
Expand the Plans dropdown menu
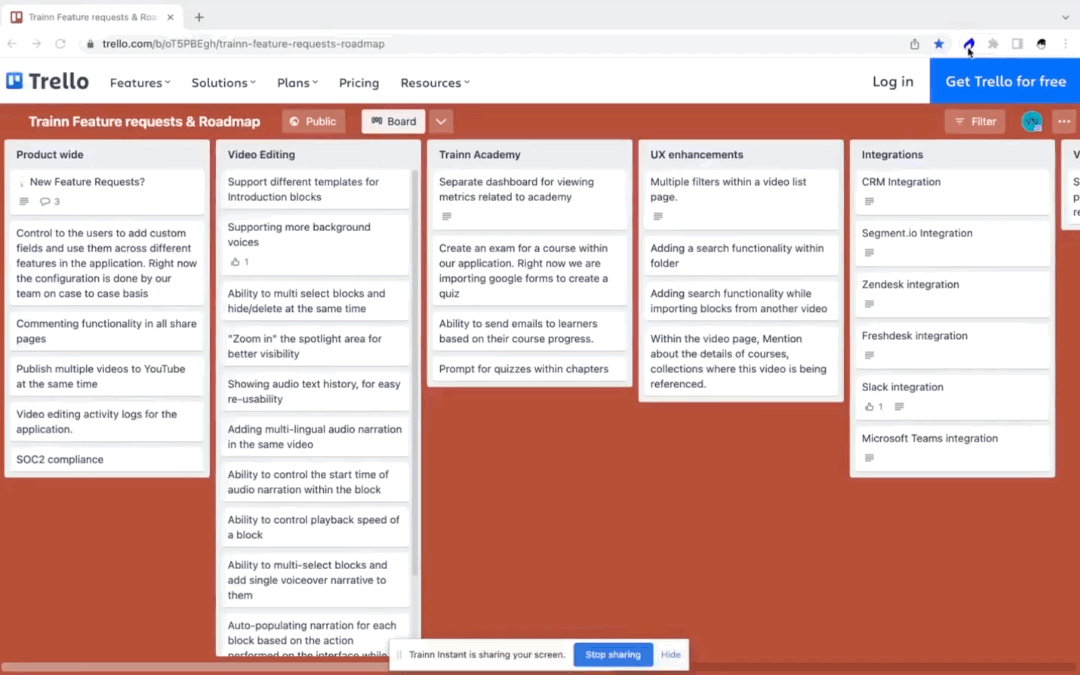pos(298,83)
